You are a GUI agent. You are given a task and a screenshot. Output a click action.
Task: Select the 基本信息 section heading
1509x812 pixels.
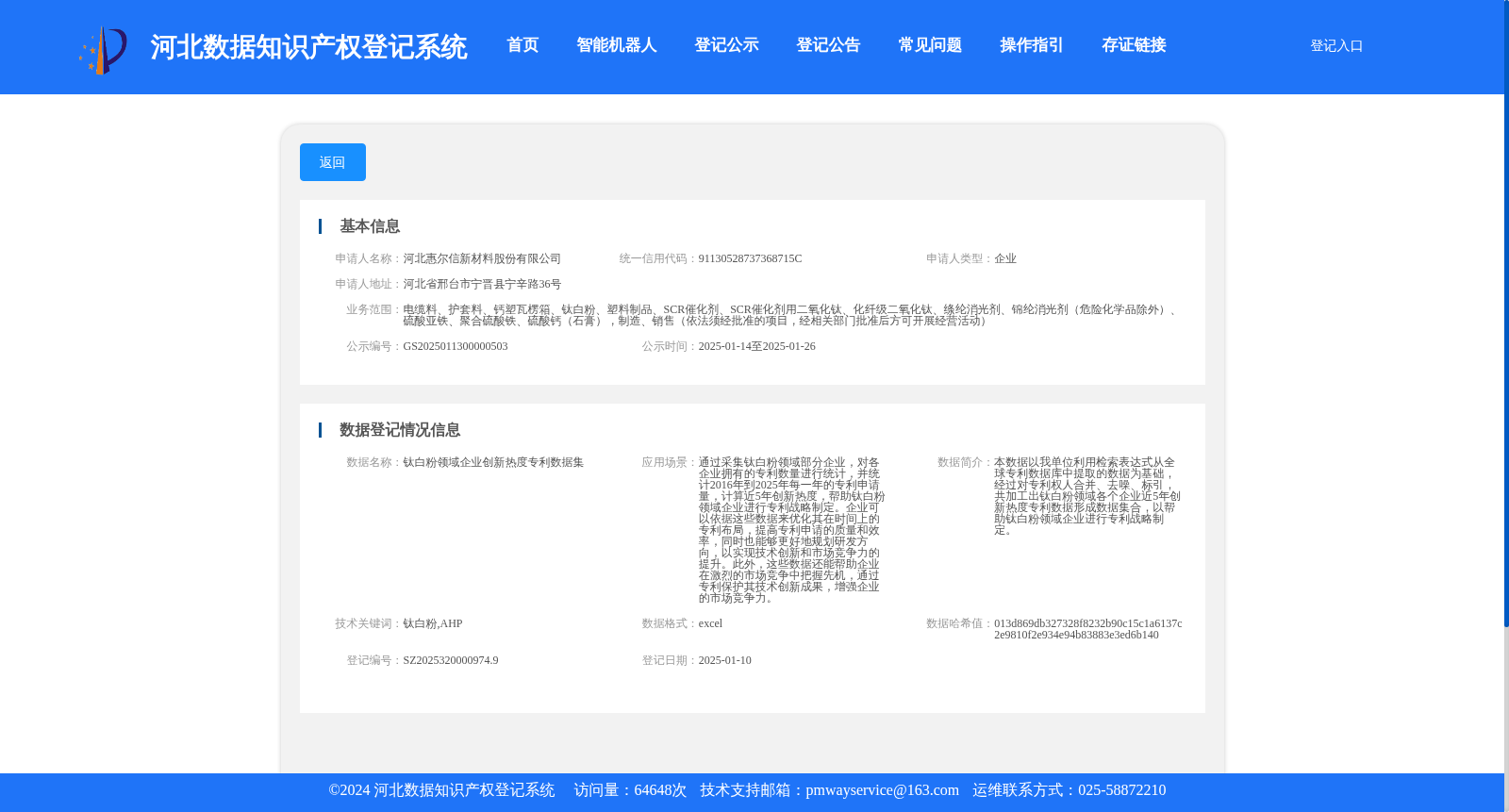click(x=370, y=226)
